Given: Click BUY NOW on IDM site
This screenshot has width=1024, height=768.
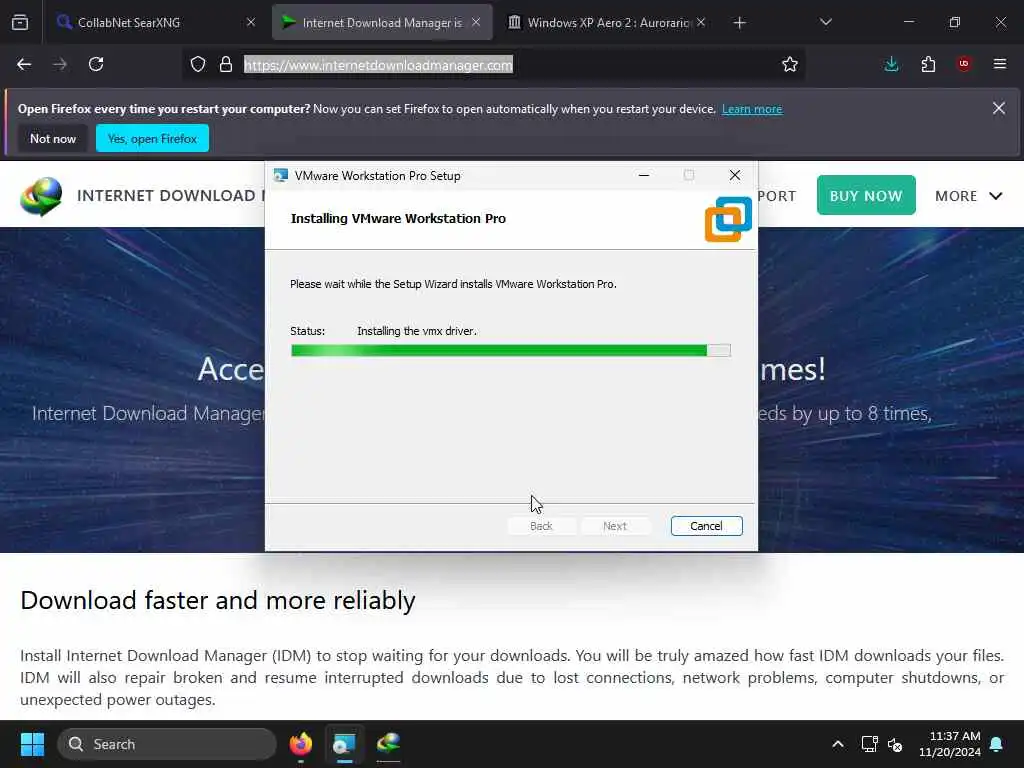Looking at the screenshot, I should coord(866,195).
